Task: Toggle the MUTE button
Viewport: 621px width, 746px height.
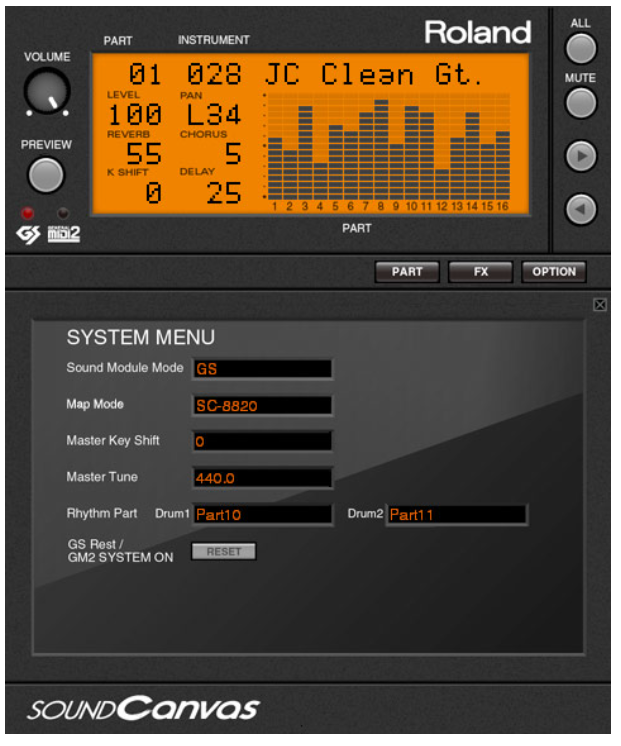Action: (x=581, y=103)
